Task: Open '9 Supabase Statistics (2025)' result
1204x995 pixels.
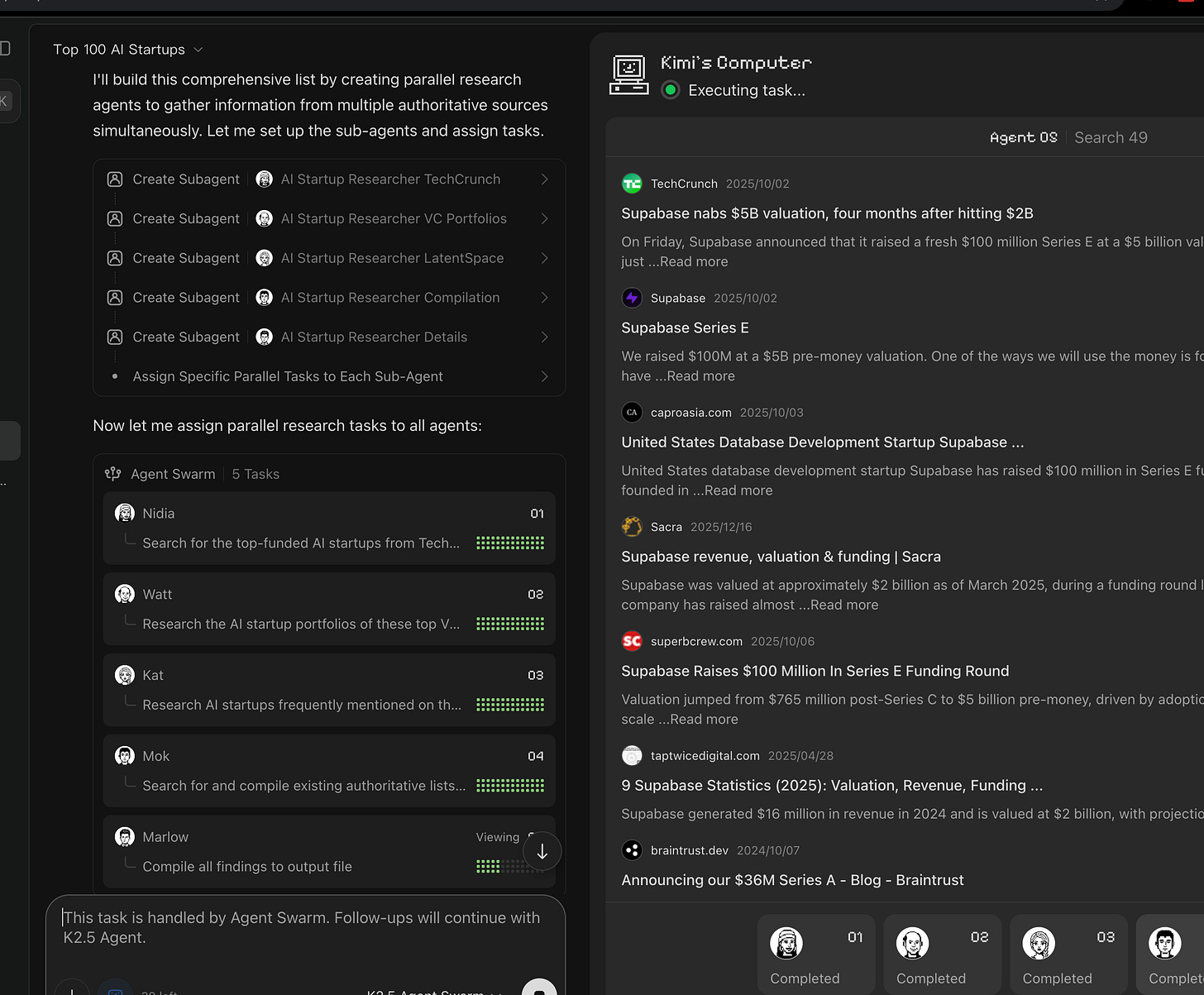Action: 832,785
